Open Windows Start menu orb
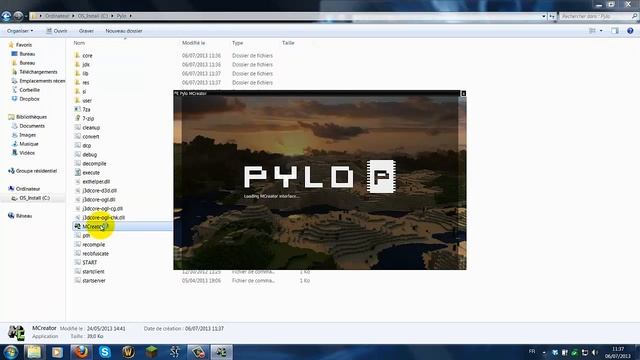Viewport: 640px width, 360px height. (11, 352)
